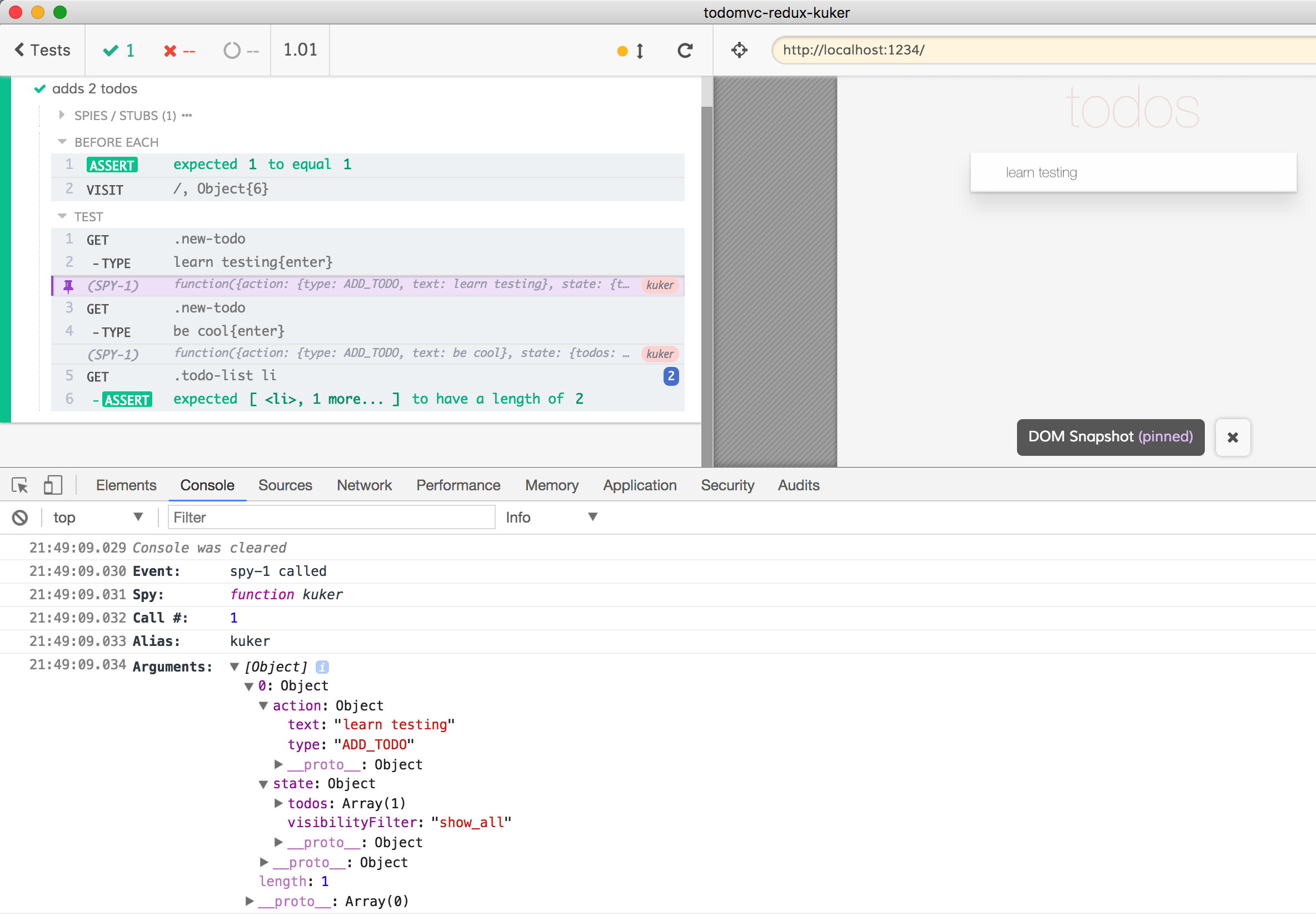Click the kuker alias label on second spy
This screenshot has width=1316, height=915.
click(x=660, y=354)
